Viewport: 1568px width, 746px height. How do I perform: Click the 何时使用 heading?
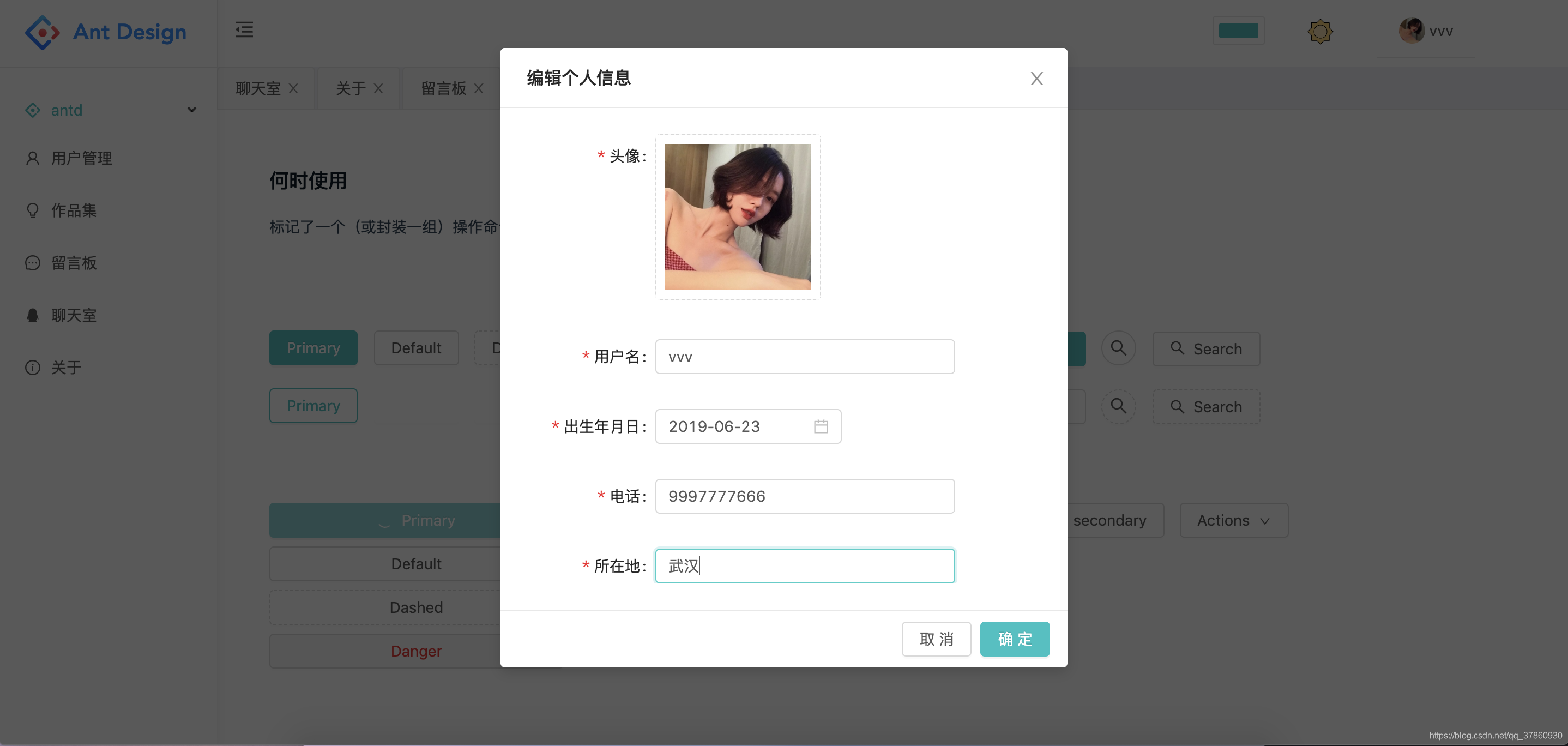(x=308, y=181)
